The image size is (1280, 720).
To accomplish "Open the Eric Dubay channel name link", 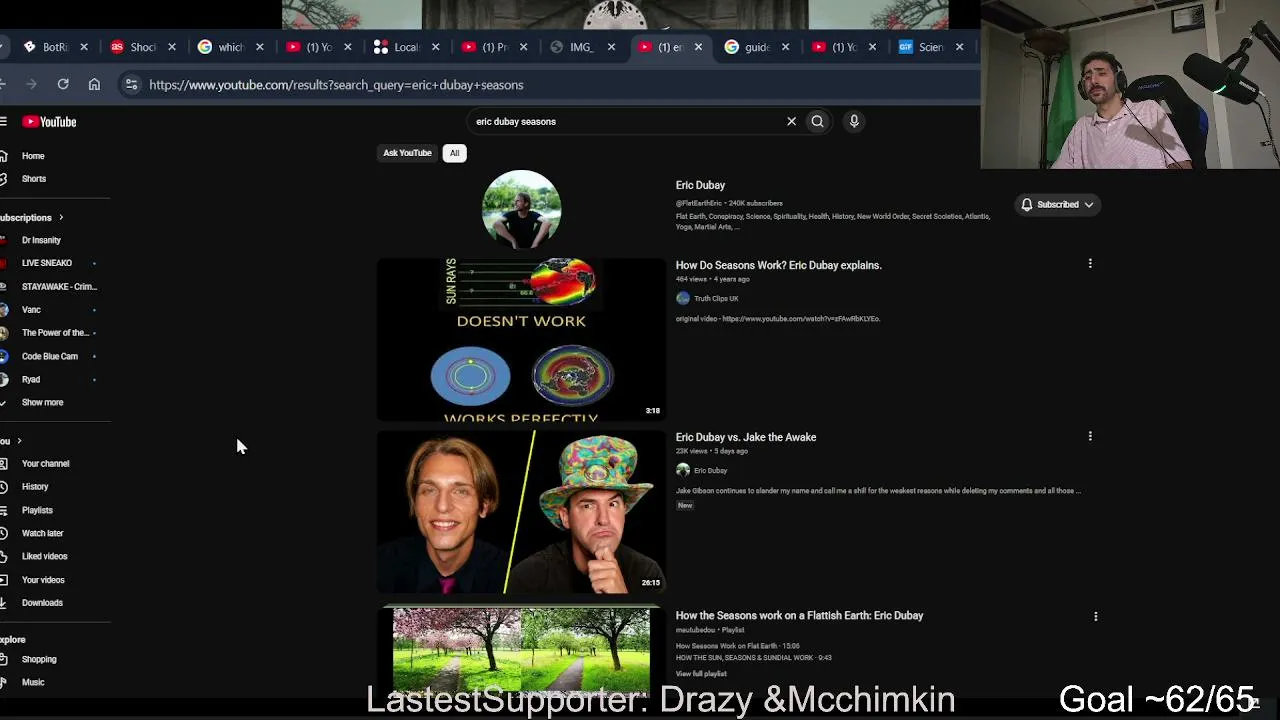I will 700,185.
